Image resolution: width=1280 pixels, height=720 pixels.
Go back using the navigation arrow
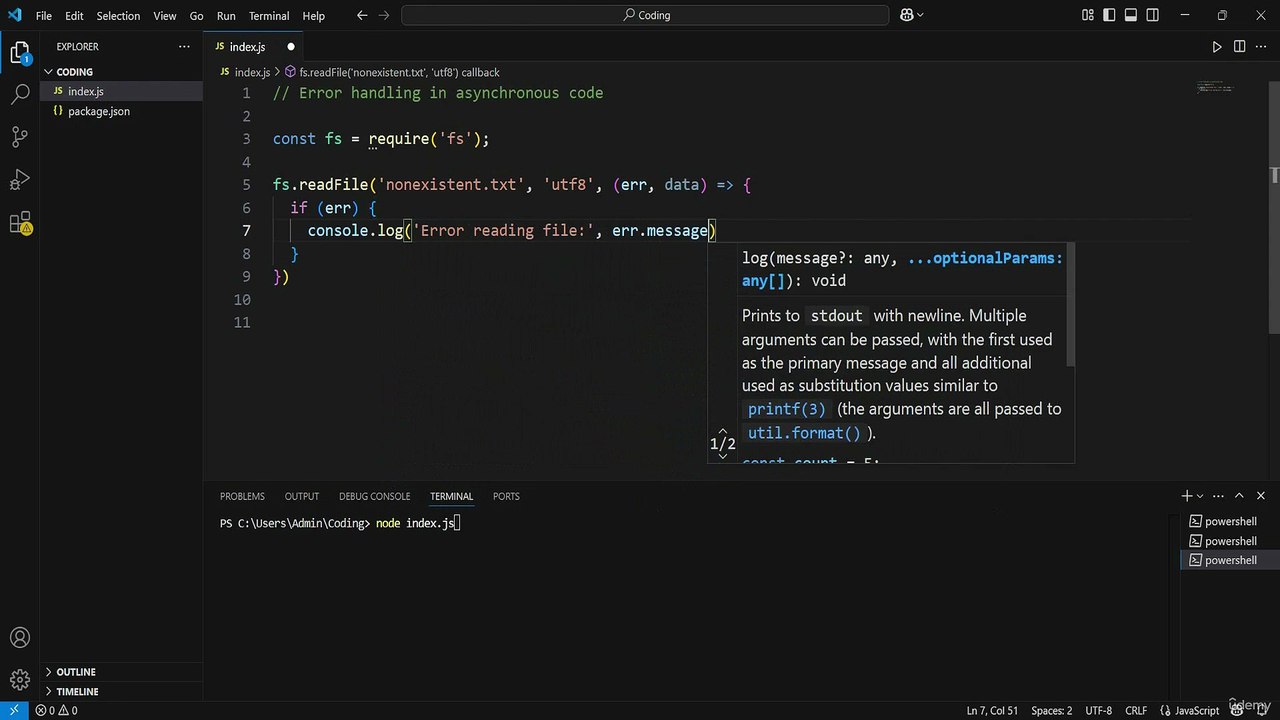coord(362,15)
